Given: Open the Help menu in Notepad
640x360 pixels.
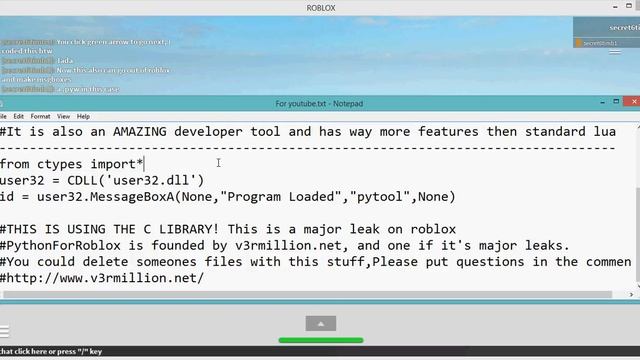Looking at the screenshot, I should [83, 116].
